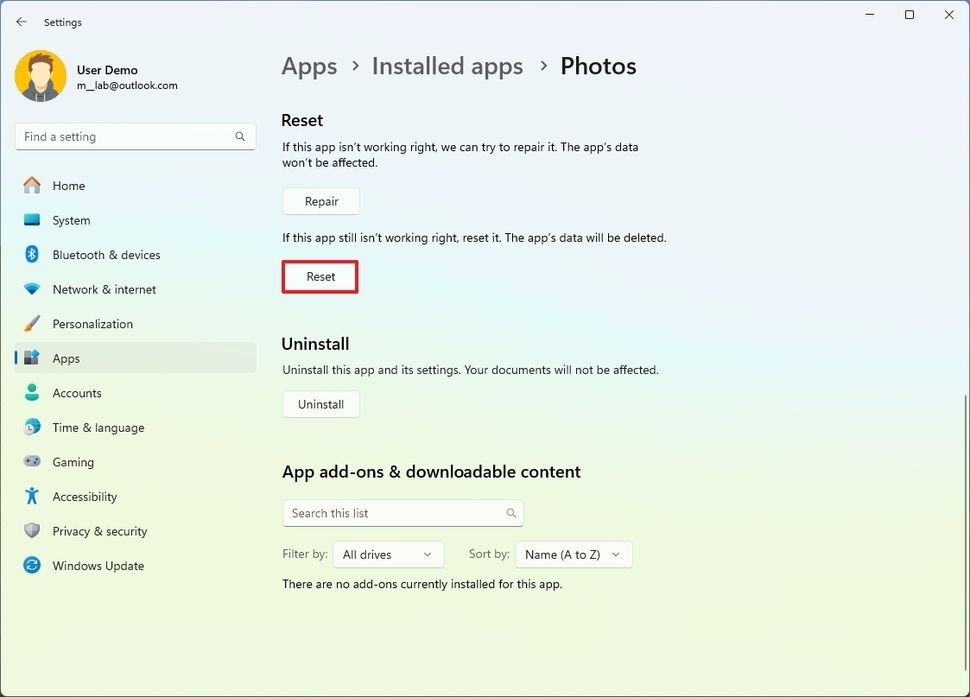
Task: Open the Filter by All drives dropdown
Action: pos(388,555)
